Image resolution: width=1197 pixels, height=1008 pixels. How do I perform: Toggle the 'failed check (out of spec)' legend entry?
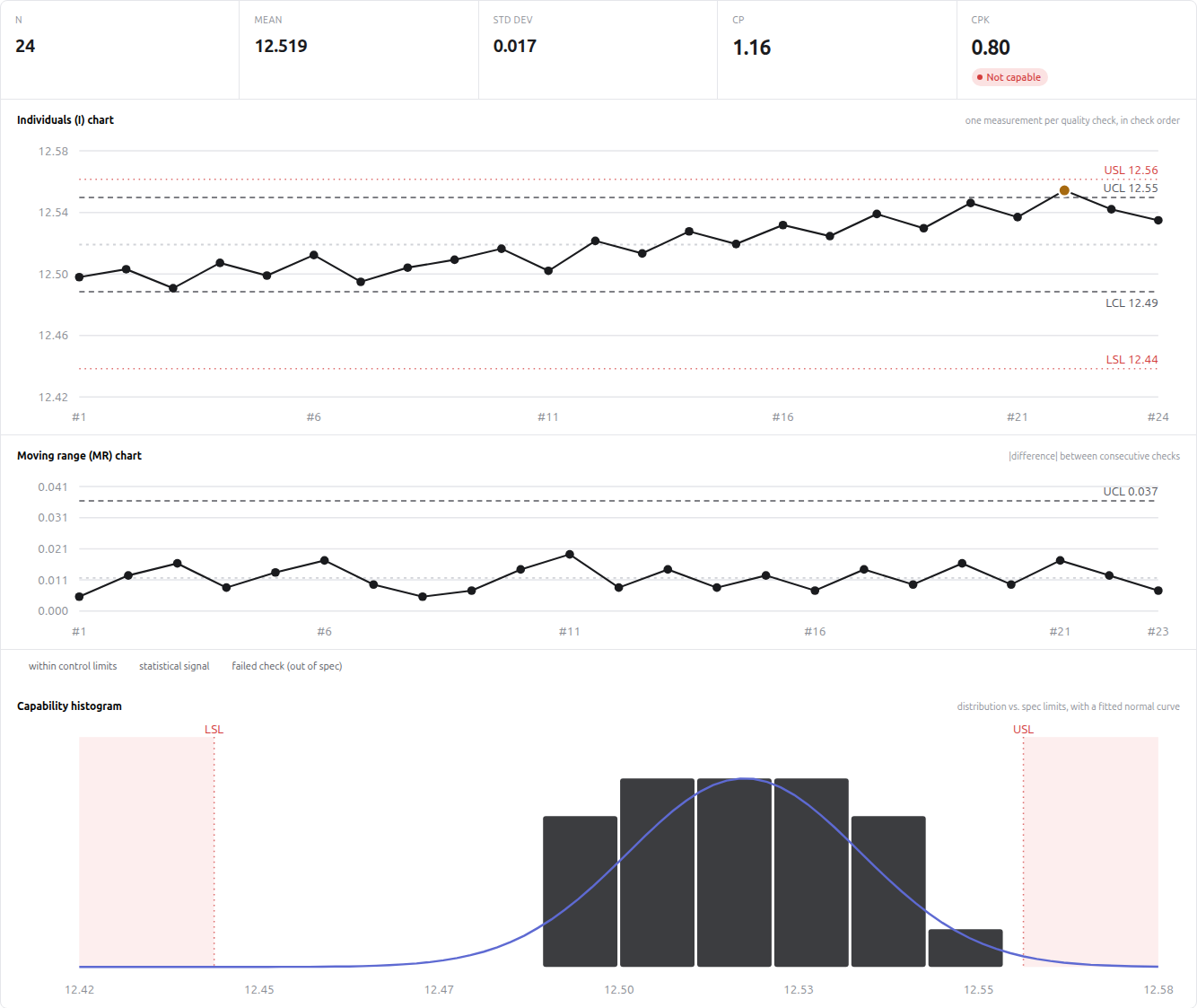click(287, 666)
